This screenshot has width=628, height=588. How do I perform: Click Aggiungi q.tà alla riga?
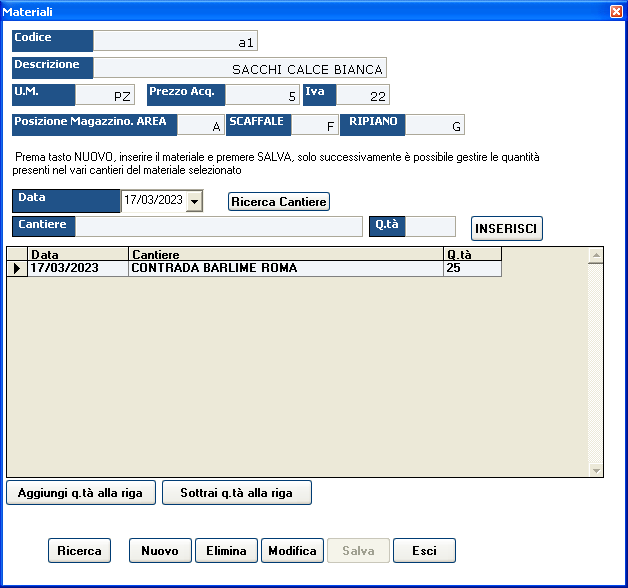(81, 493)
